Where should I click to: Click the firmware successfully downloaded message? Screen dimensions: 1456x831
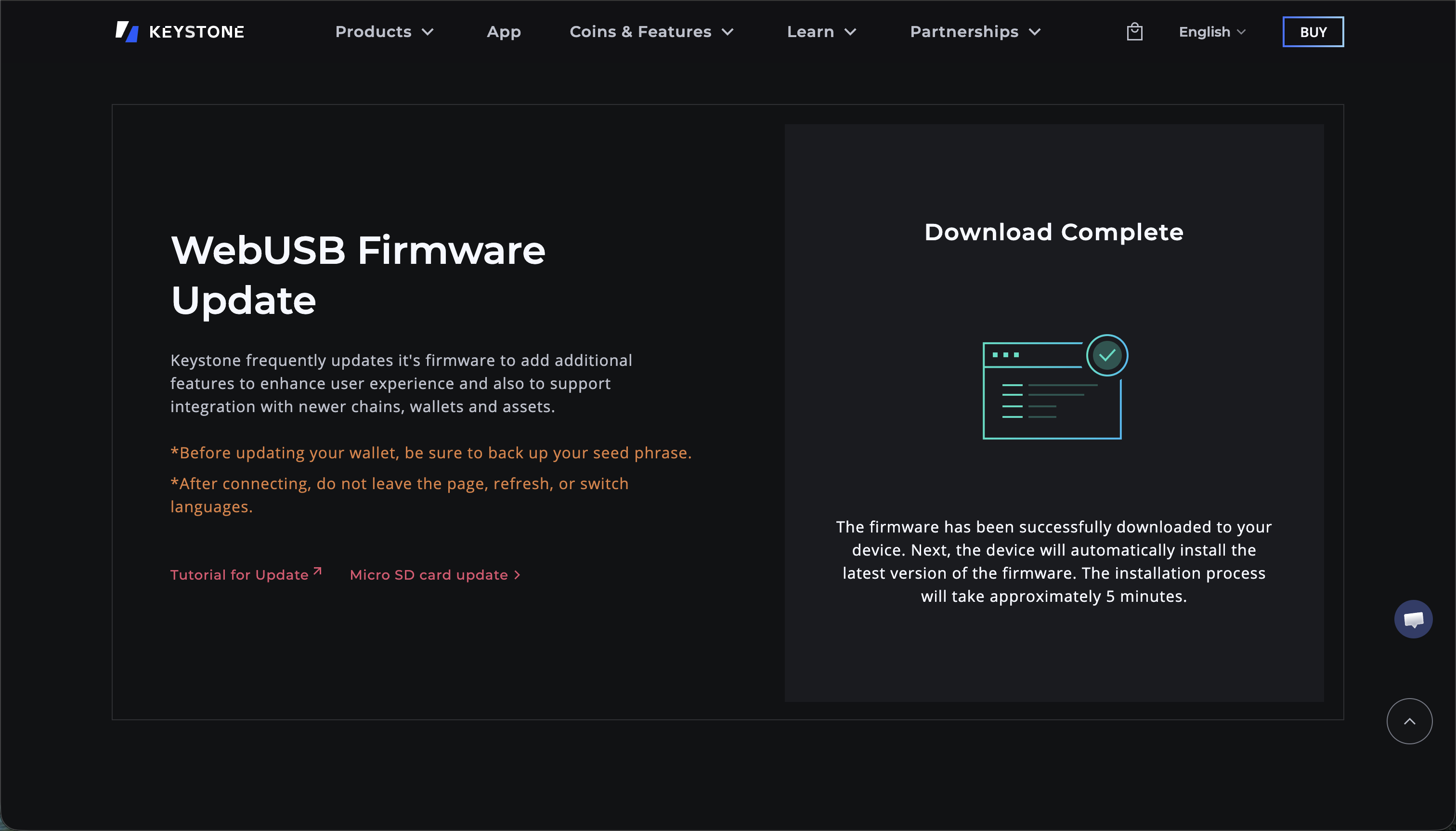pyautogui.click(x=1053, y=561)
